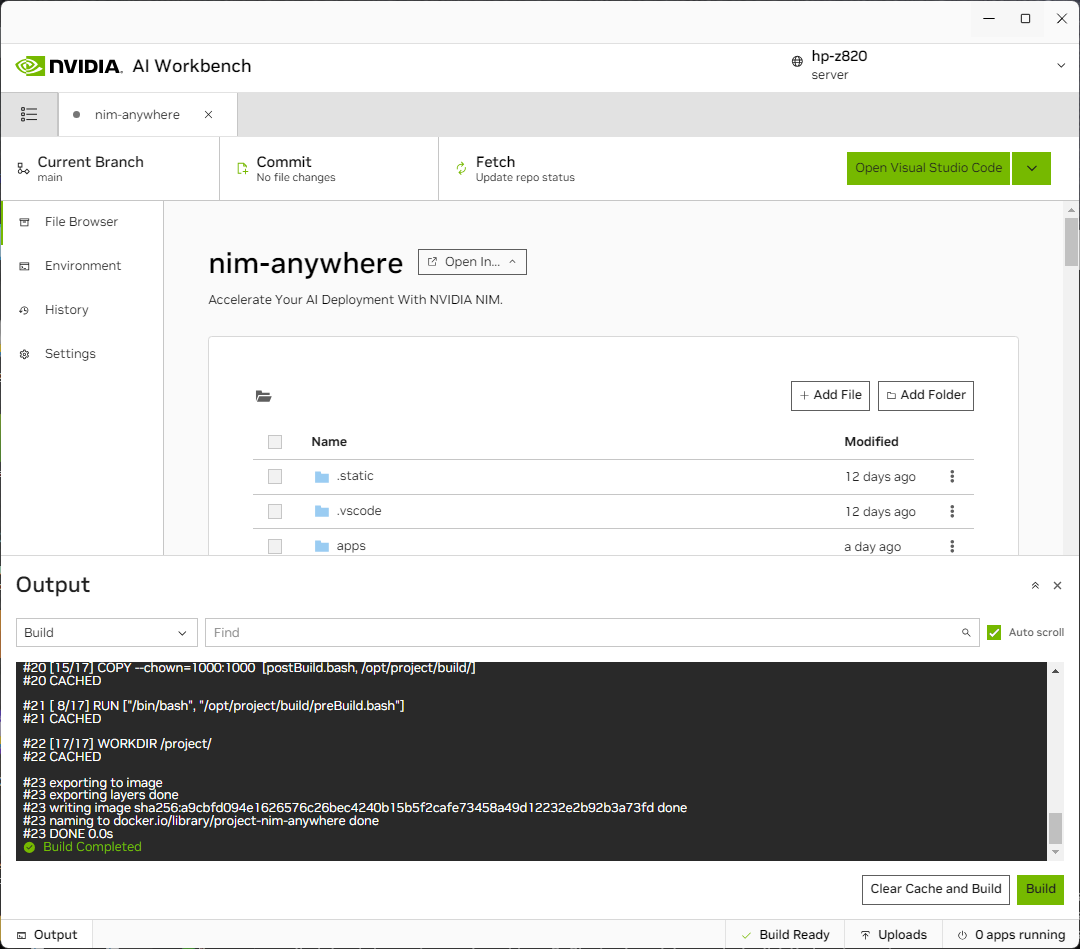Screen dimensions: 1080x949
Task: Fetch to update repo status
Action: pos(525,169)
